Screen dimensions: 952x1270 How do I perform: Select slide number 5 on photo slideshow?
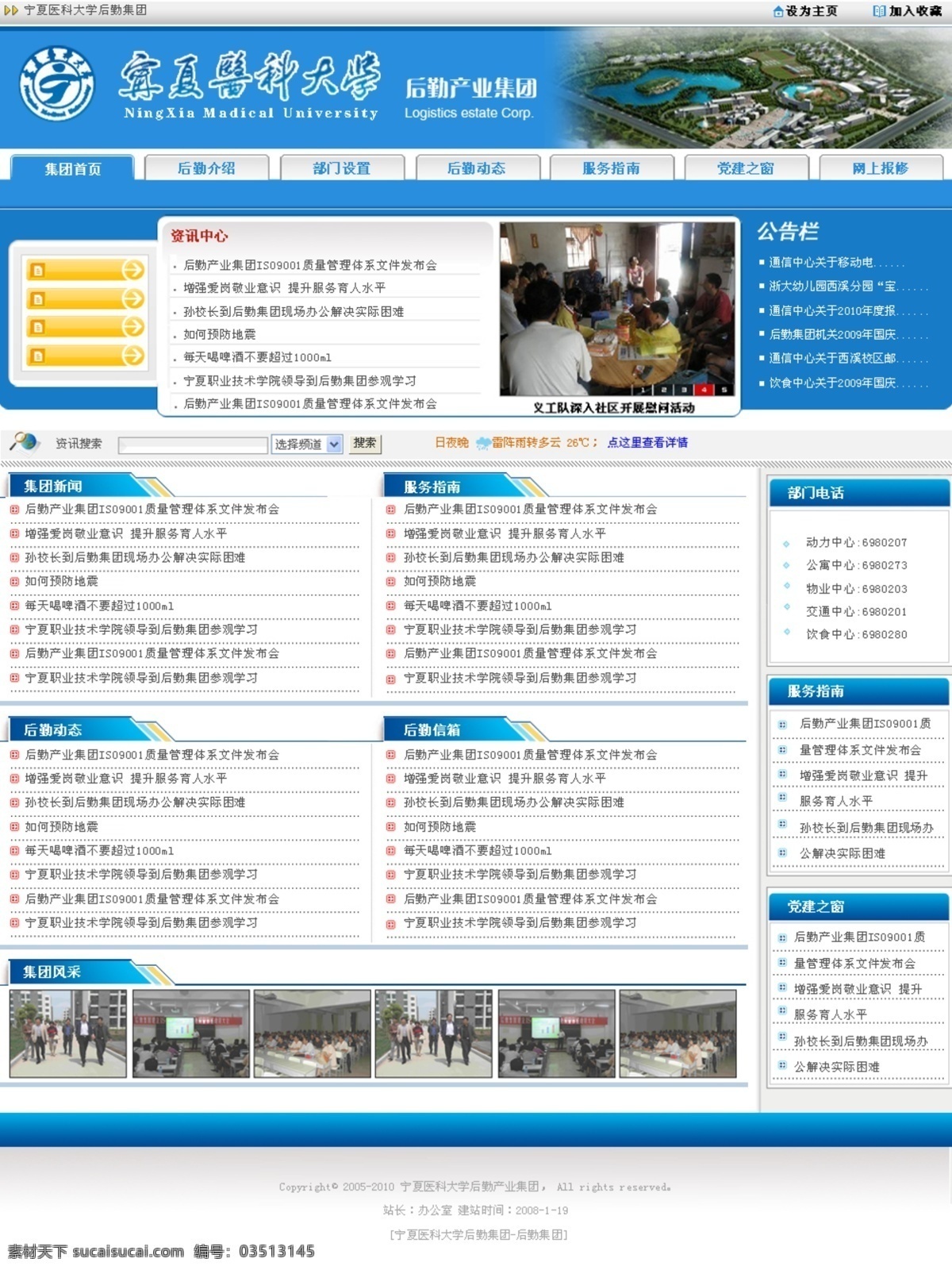pos(724,390)
